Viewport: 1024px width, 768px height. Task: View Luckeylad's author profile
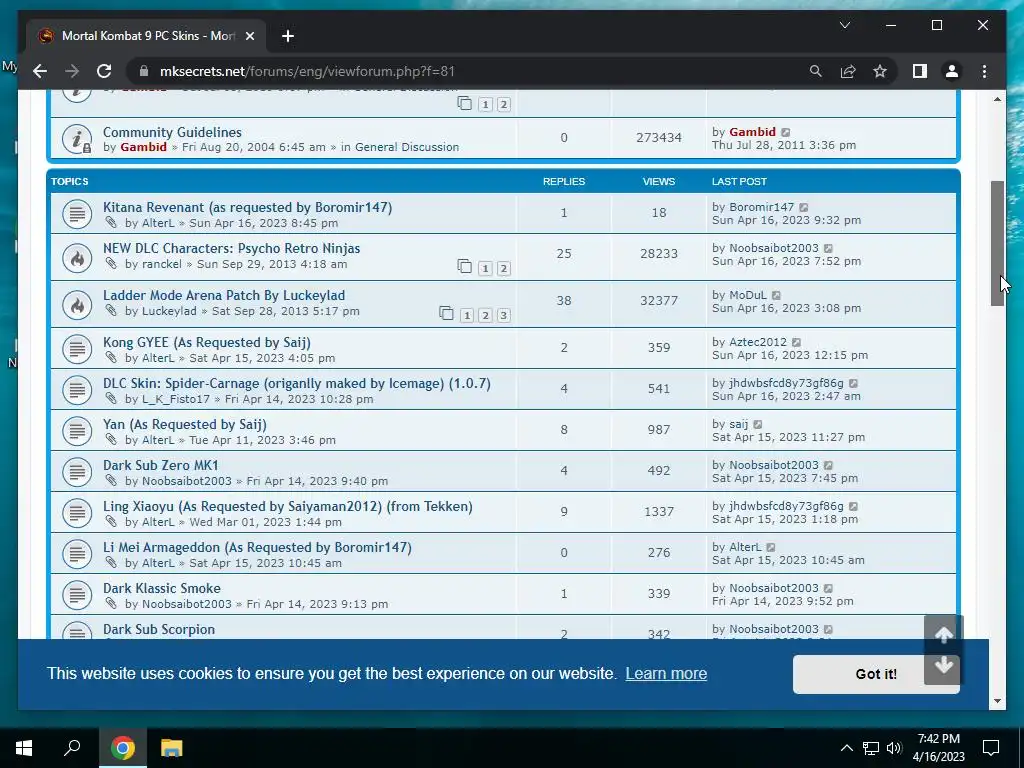[169, 311]
